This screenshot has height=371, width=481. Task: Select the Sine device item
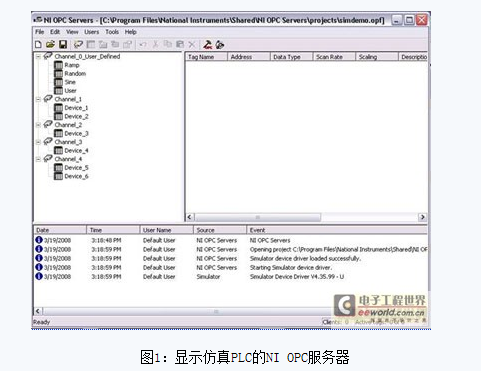(x=70, y=82)
